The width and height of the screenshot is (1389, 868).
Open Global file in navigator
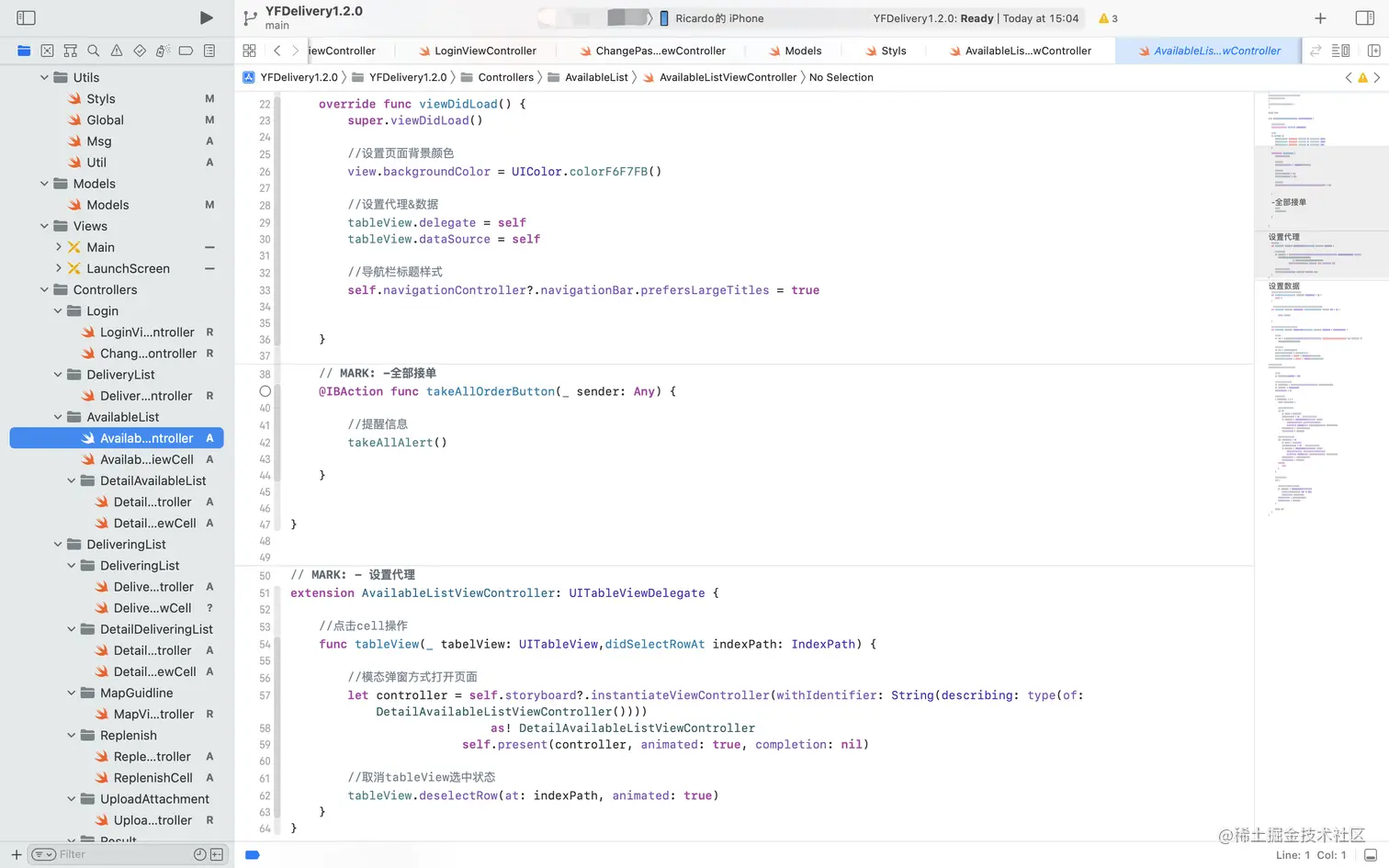105,119
